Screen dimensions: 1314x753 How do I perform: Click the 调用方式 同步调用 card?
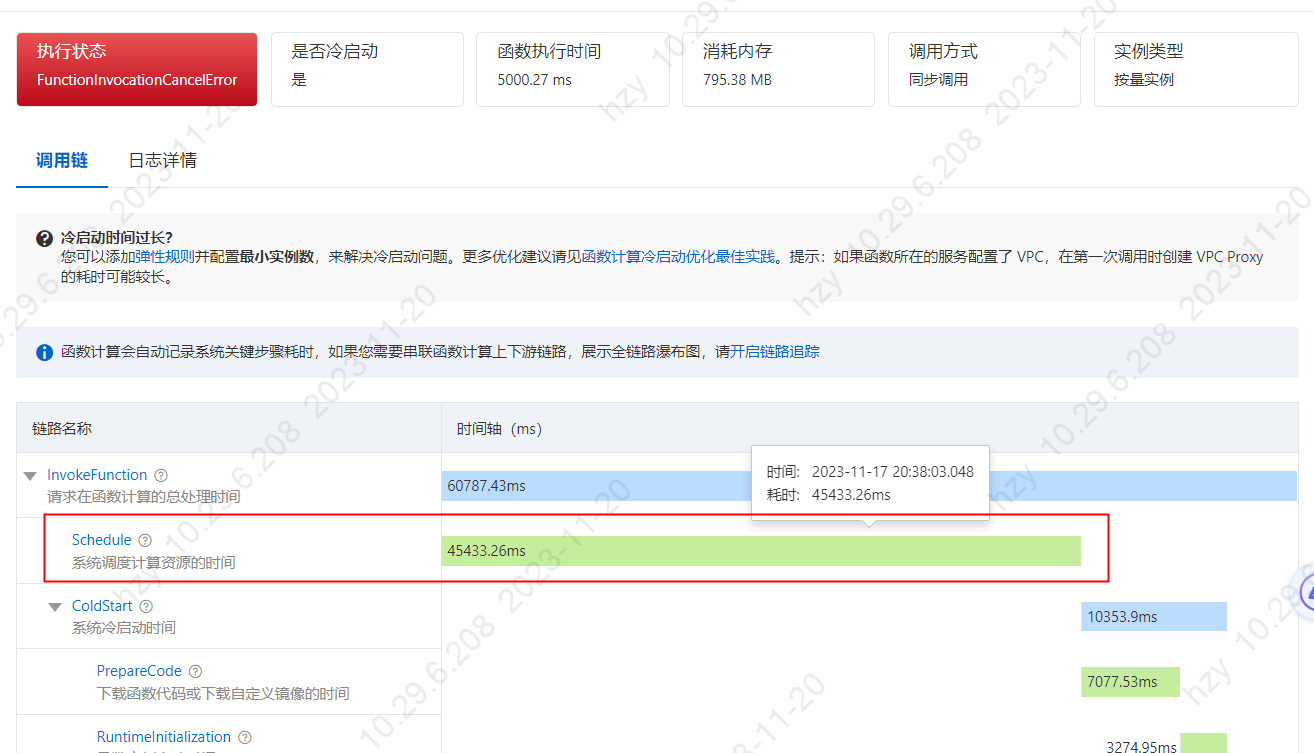(x=984, y=69)
